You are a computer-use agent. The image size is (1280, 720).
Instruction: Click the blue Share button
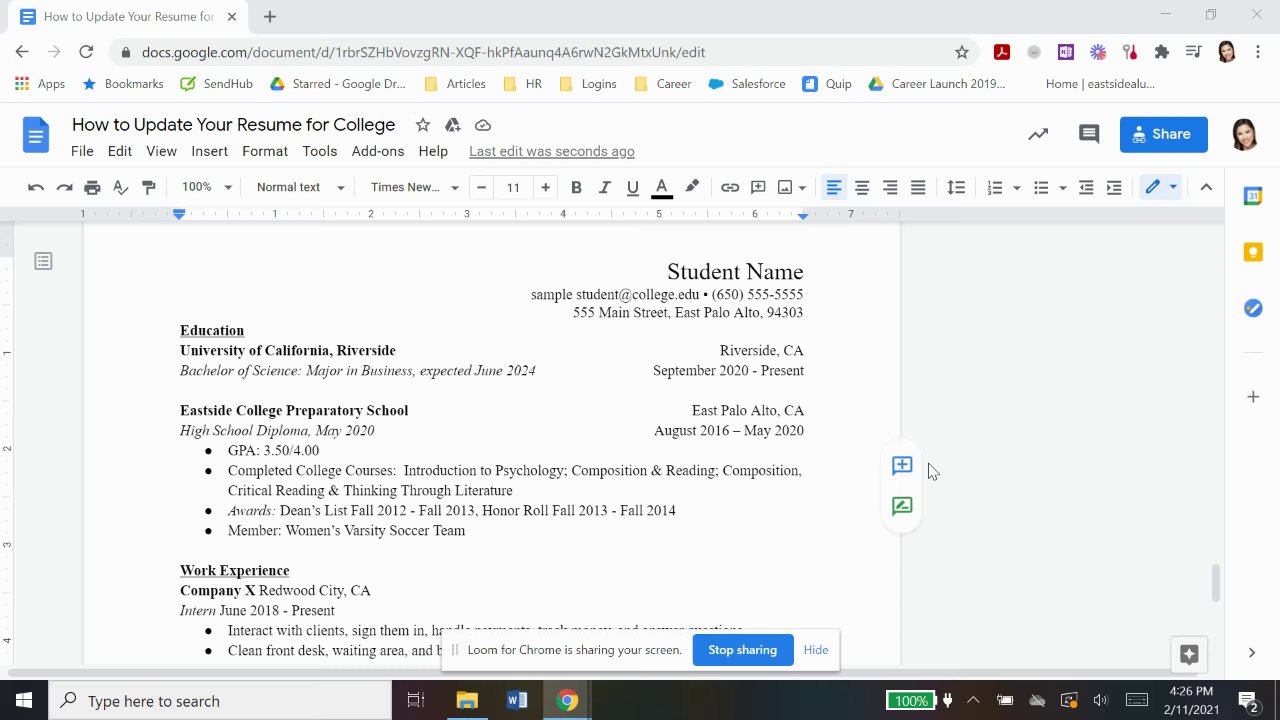pyautogui.click(x=1164, y=134)
